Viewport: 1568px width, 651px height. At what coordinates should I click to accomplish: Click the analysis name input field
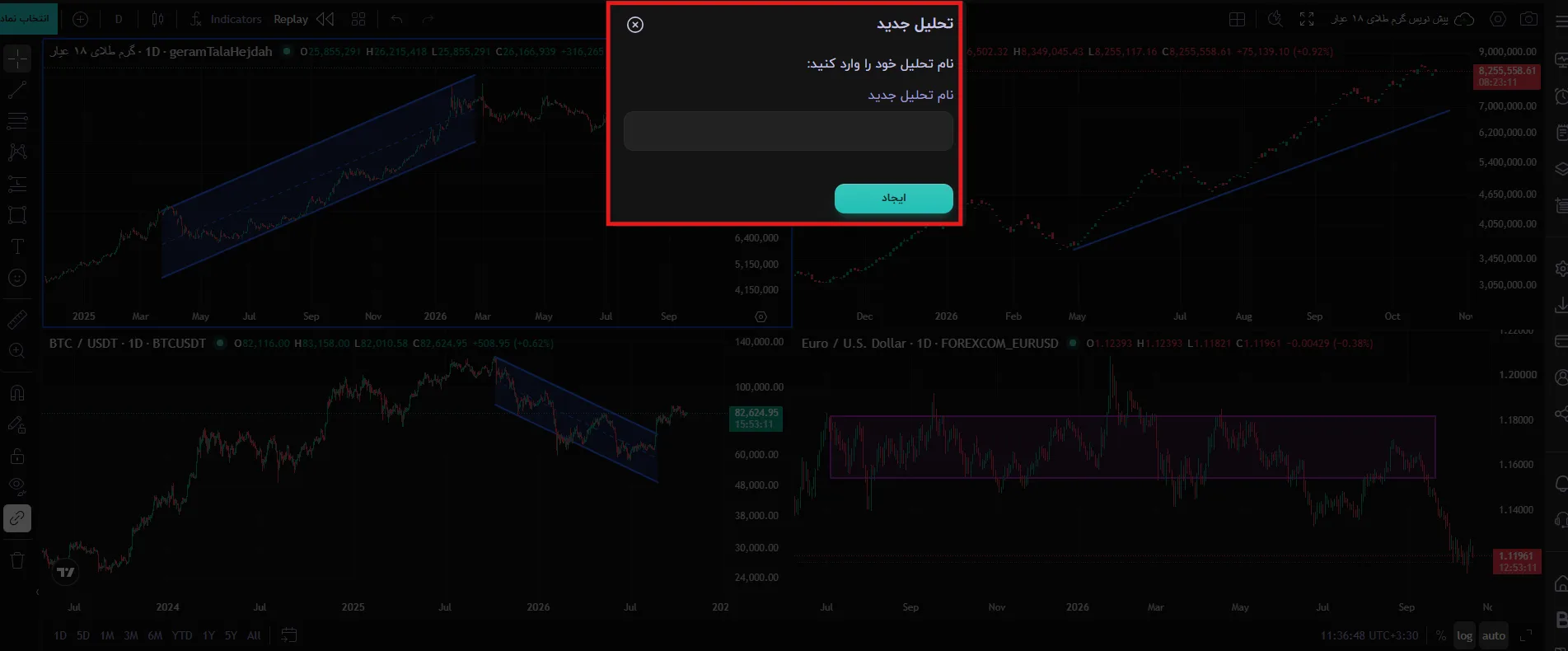tap(788, 131)
